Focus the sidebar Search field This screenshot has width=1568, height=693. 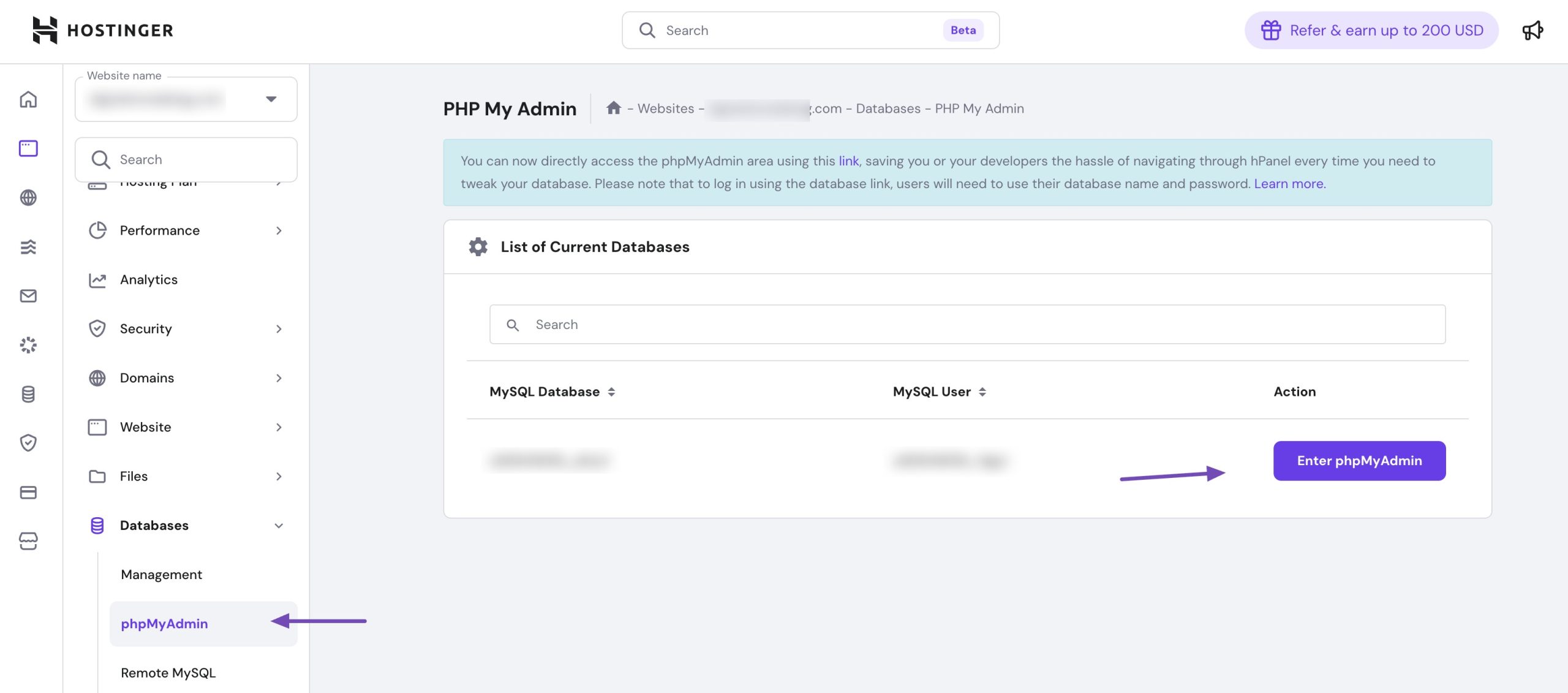186,159
